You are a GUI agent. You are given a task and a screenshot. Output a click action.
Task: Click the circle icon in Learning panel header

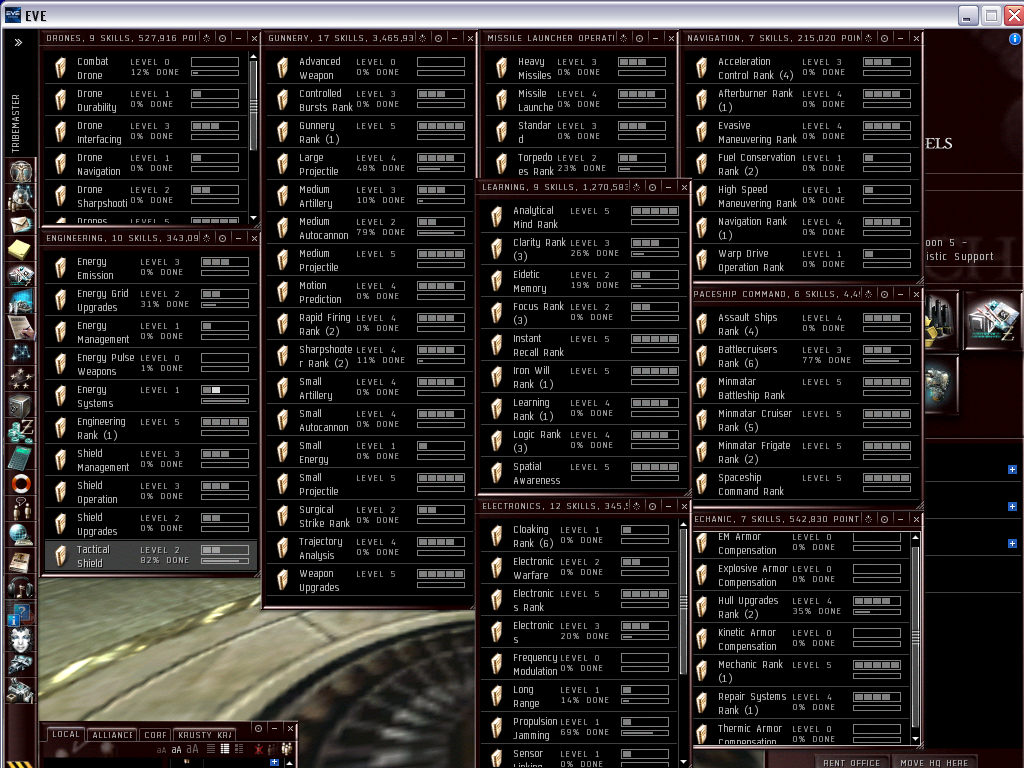pyautogui.click(x=652, y=187)
